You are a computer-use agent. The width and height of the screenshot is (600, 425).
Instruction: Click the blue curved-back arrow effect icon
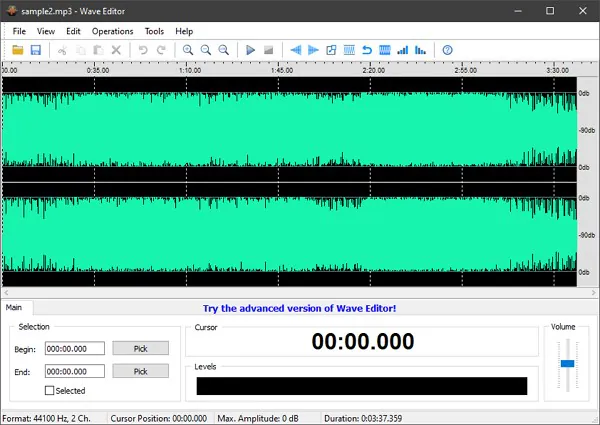coord(367,50)
